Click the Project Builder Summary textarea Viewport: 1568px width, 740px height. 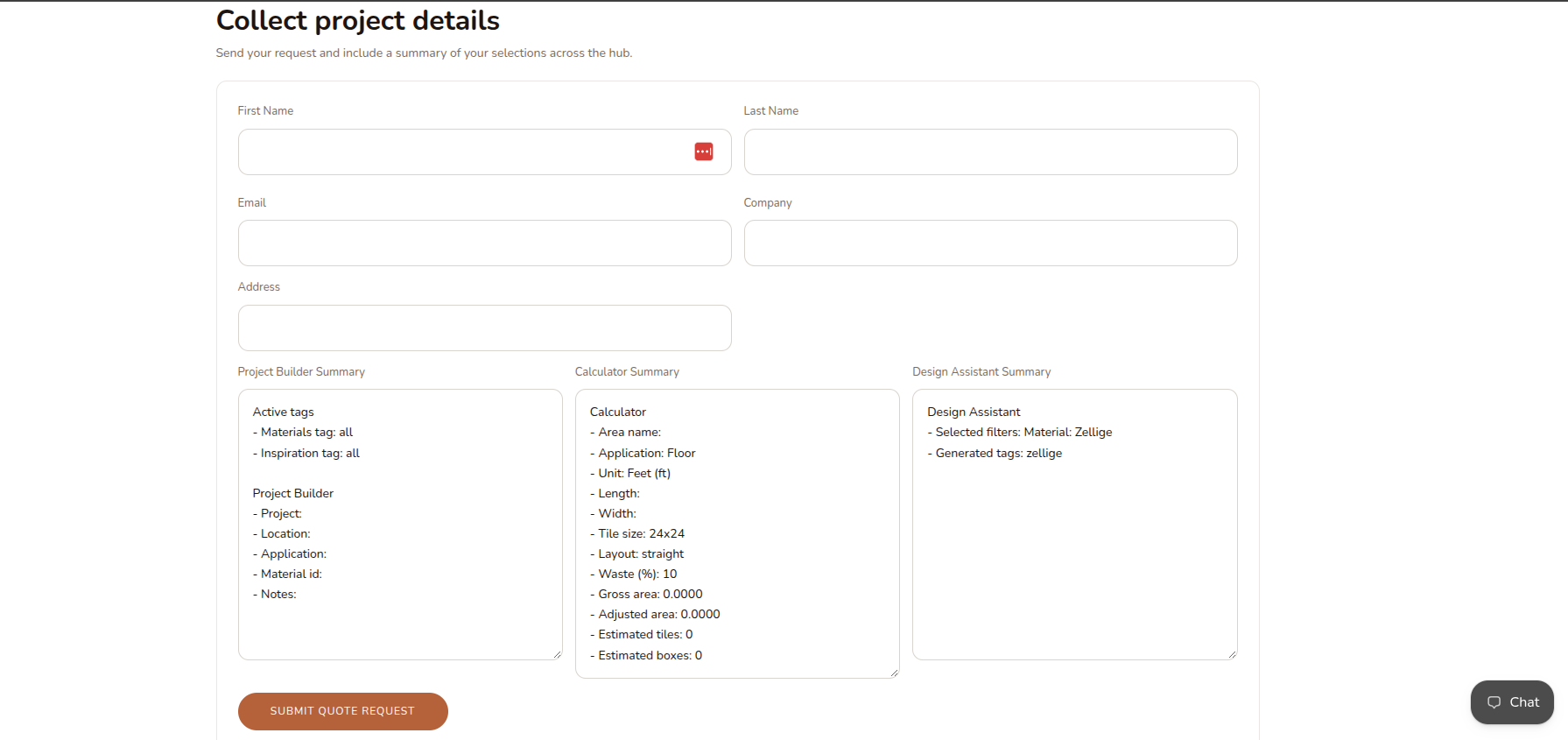point(400,525)
